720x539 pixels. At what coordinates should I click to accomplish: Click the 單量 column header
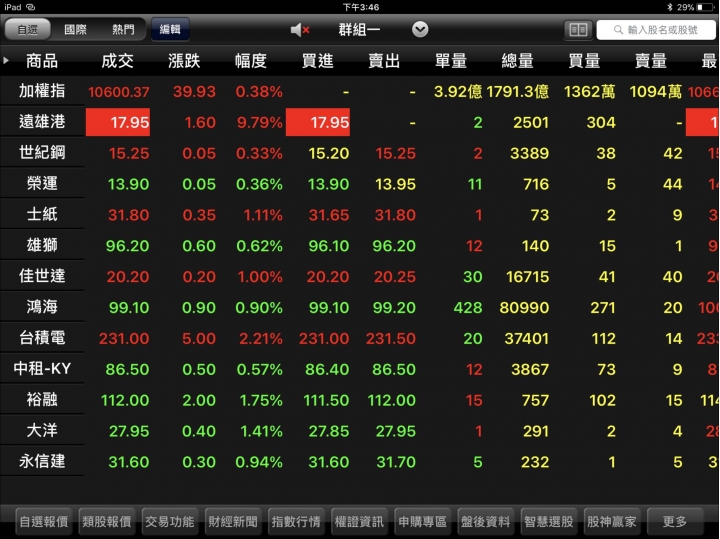point(450,61)
